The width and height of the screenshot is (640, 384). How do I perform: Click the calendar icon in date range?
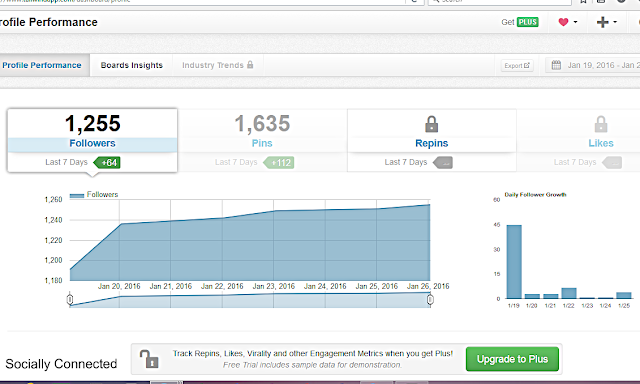556,65
